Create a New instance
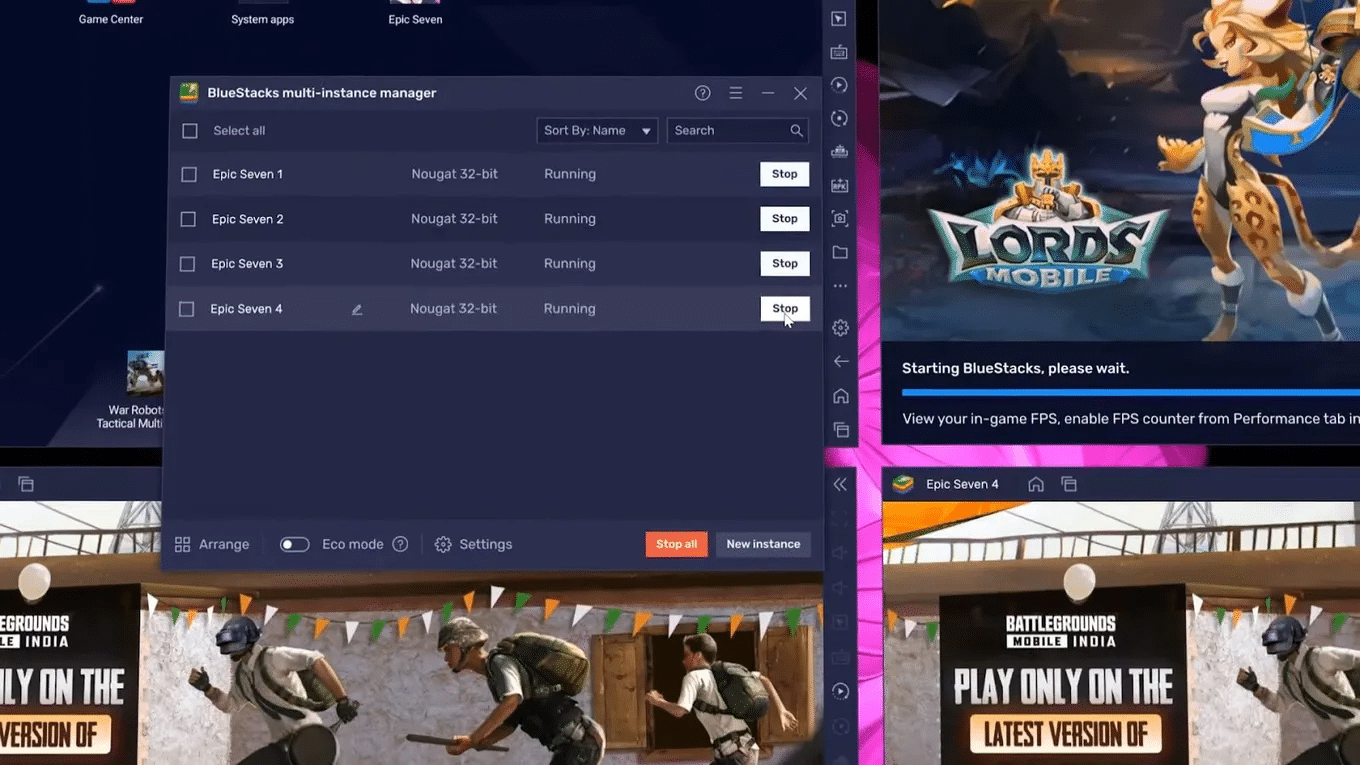Screen dimensions: 1360x765 pos(763,543)
